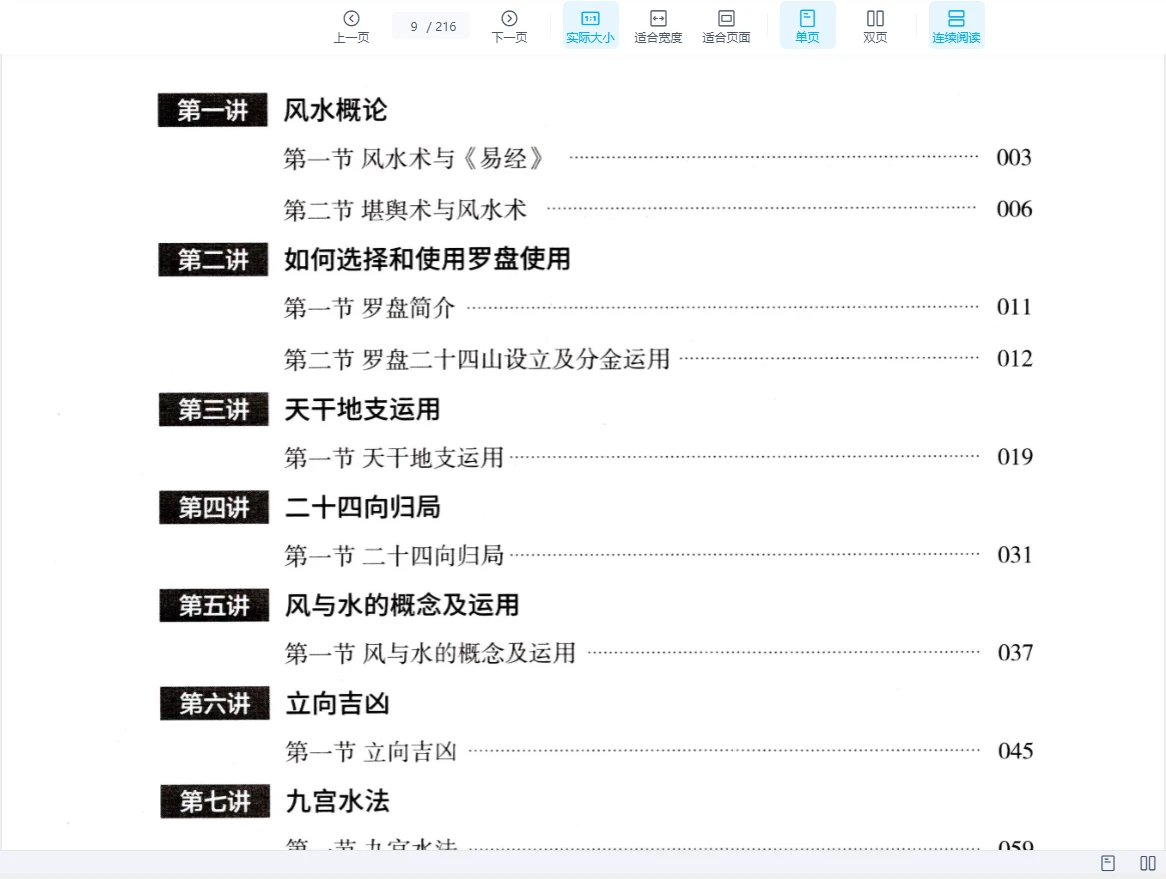The image size is (1166, 879).
Task: Click page number 037 for 风与水
Action: tap(1014, 653)
